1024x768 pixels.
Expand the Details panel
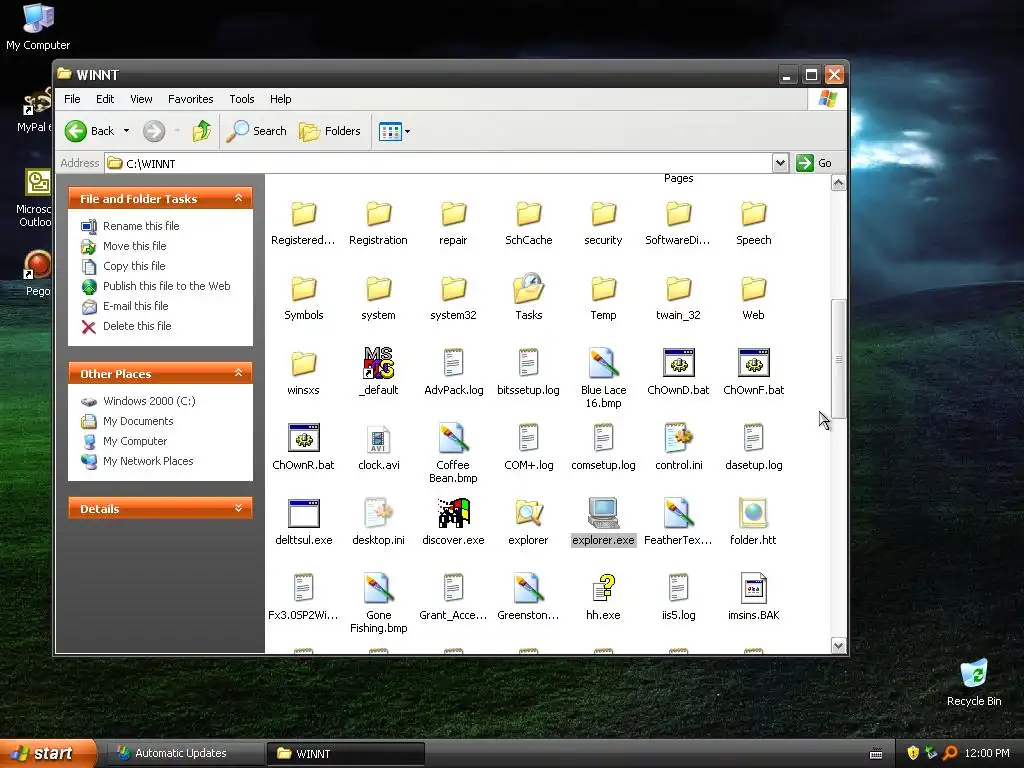pos(238,508)
